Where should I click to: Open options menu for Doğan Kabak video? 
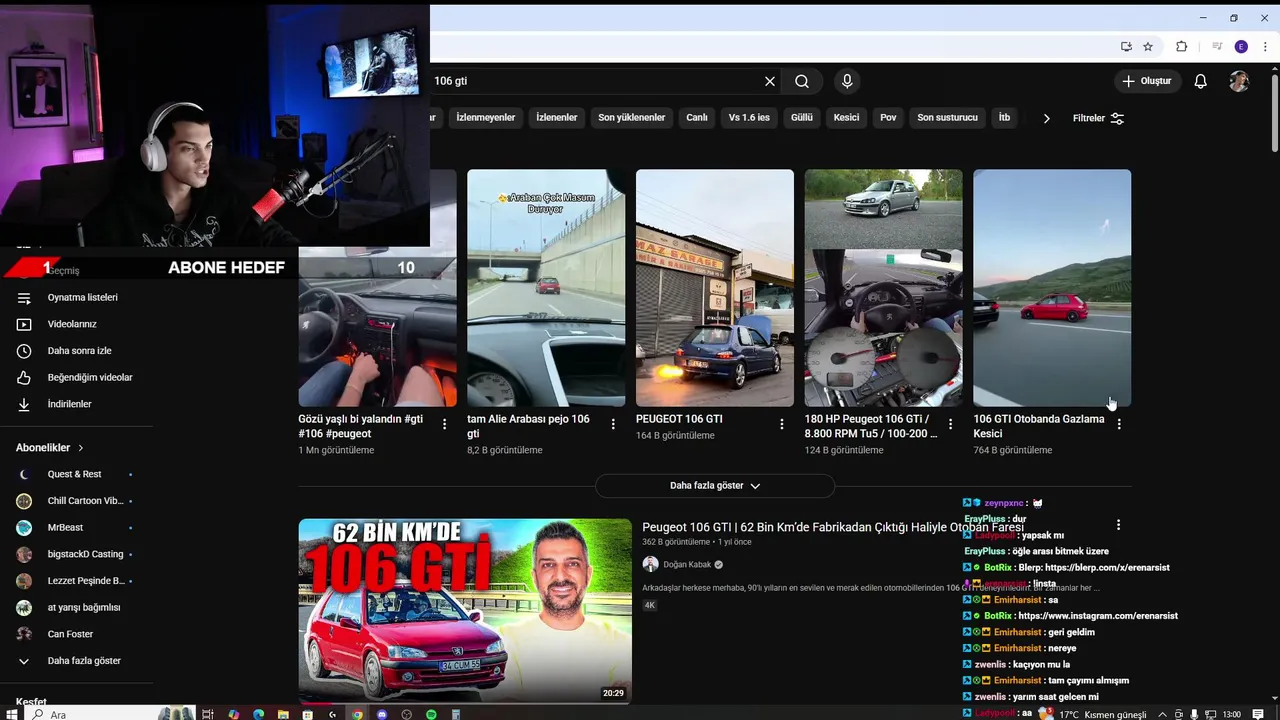click(x=1118, y=525)
